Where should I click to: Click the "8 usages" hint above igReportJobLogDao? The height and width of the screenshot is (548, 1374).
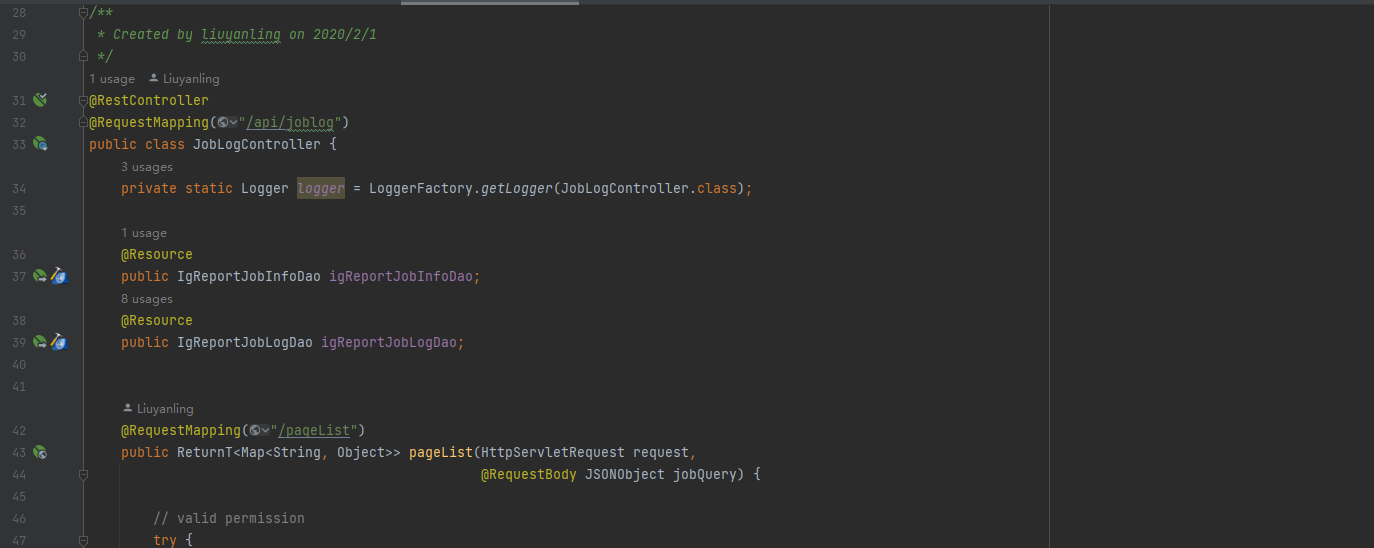click(x=147, y=299)
